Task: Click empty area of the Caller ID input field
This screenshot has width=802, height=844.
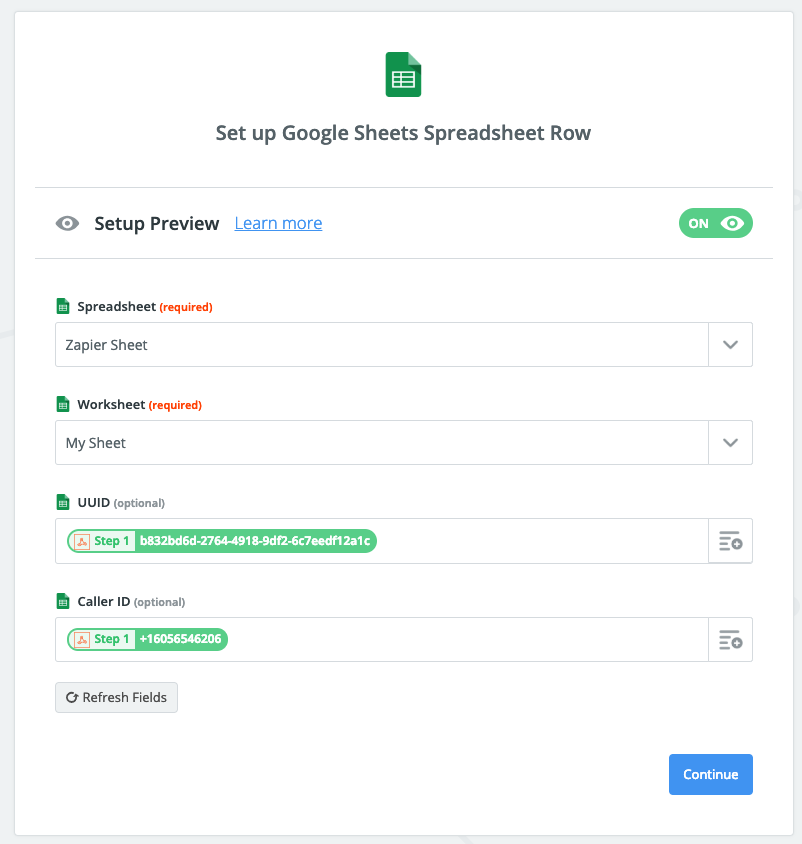Action: click(x=470, y=639)
